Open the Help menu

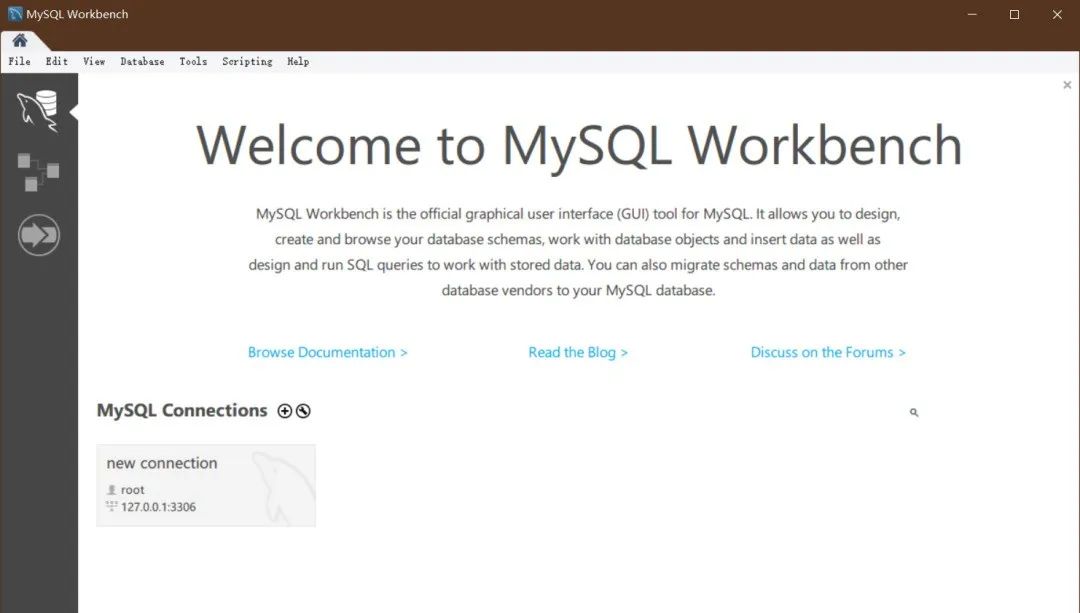click(x=298, y=61)
